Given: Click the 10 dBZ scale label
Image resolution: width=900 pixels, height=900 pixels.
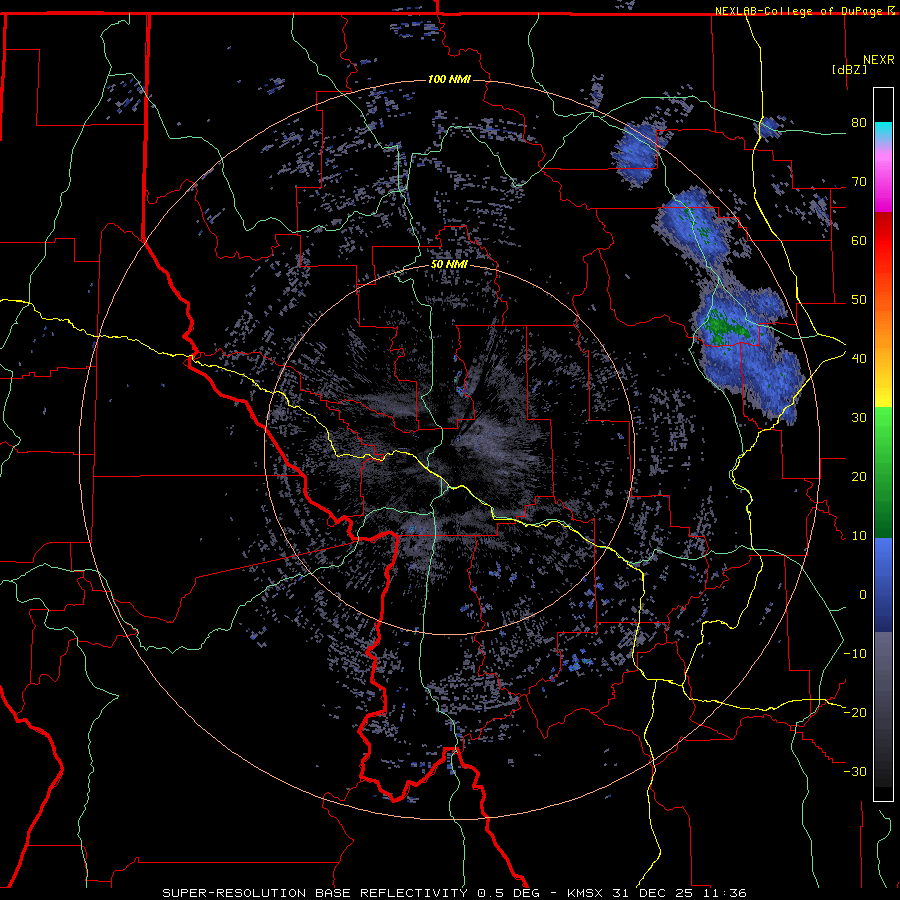Looking at the screenshot, I should tap(859, 536).
